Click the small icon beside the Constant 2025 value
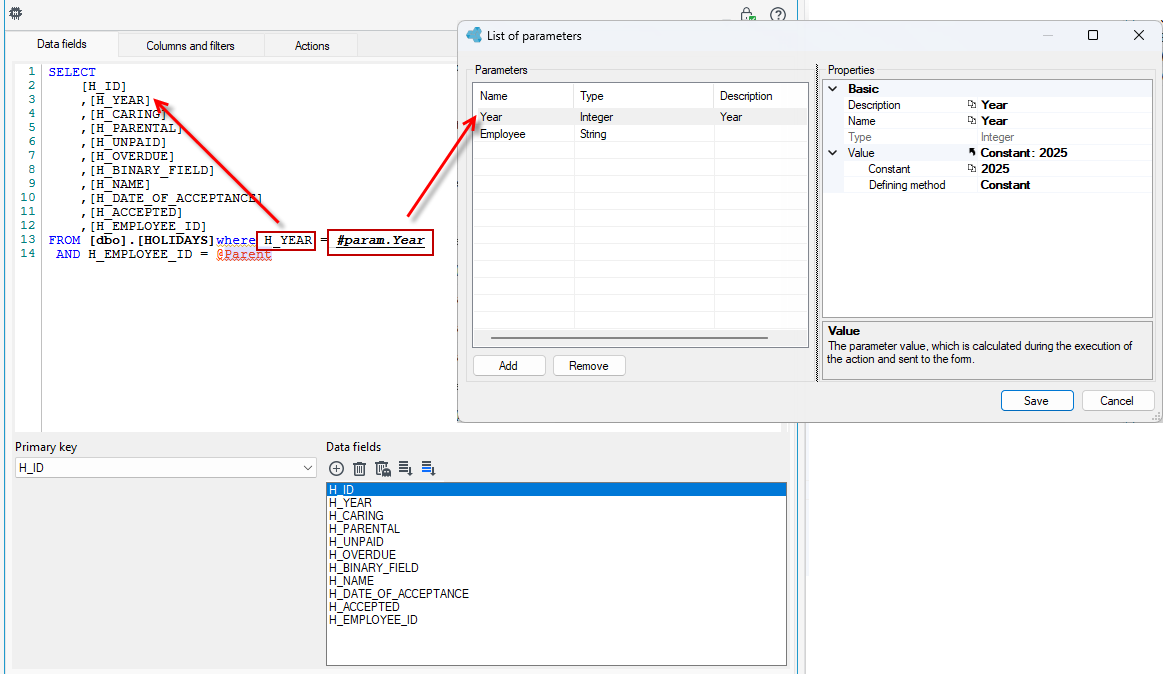1169x674 pixels. tap(971, 168)
